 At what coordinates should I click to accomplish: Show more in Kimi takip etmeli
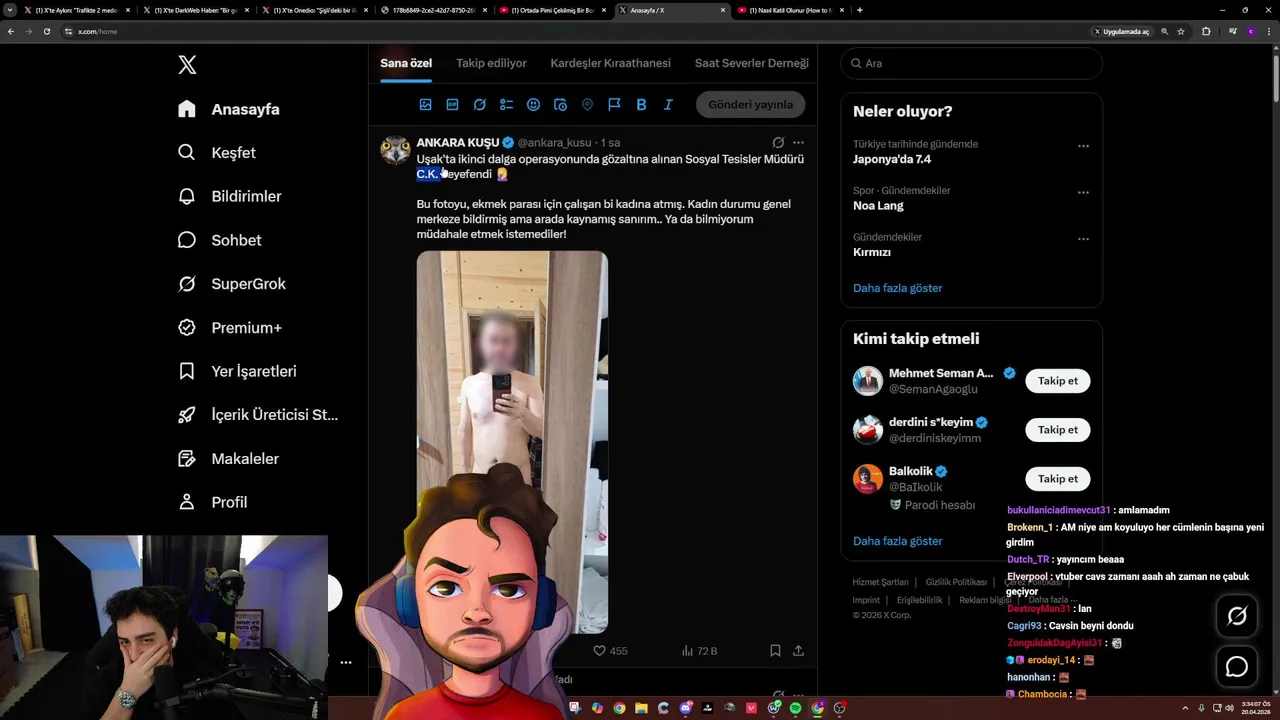pos(897,541)
